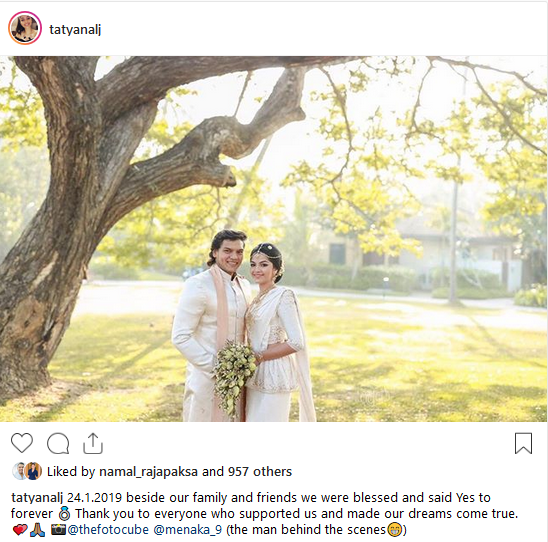Viewport: 548px width, 542px height.
Task: Click the first small liker avatar
Action: [19, 471]
